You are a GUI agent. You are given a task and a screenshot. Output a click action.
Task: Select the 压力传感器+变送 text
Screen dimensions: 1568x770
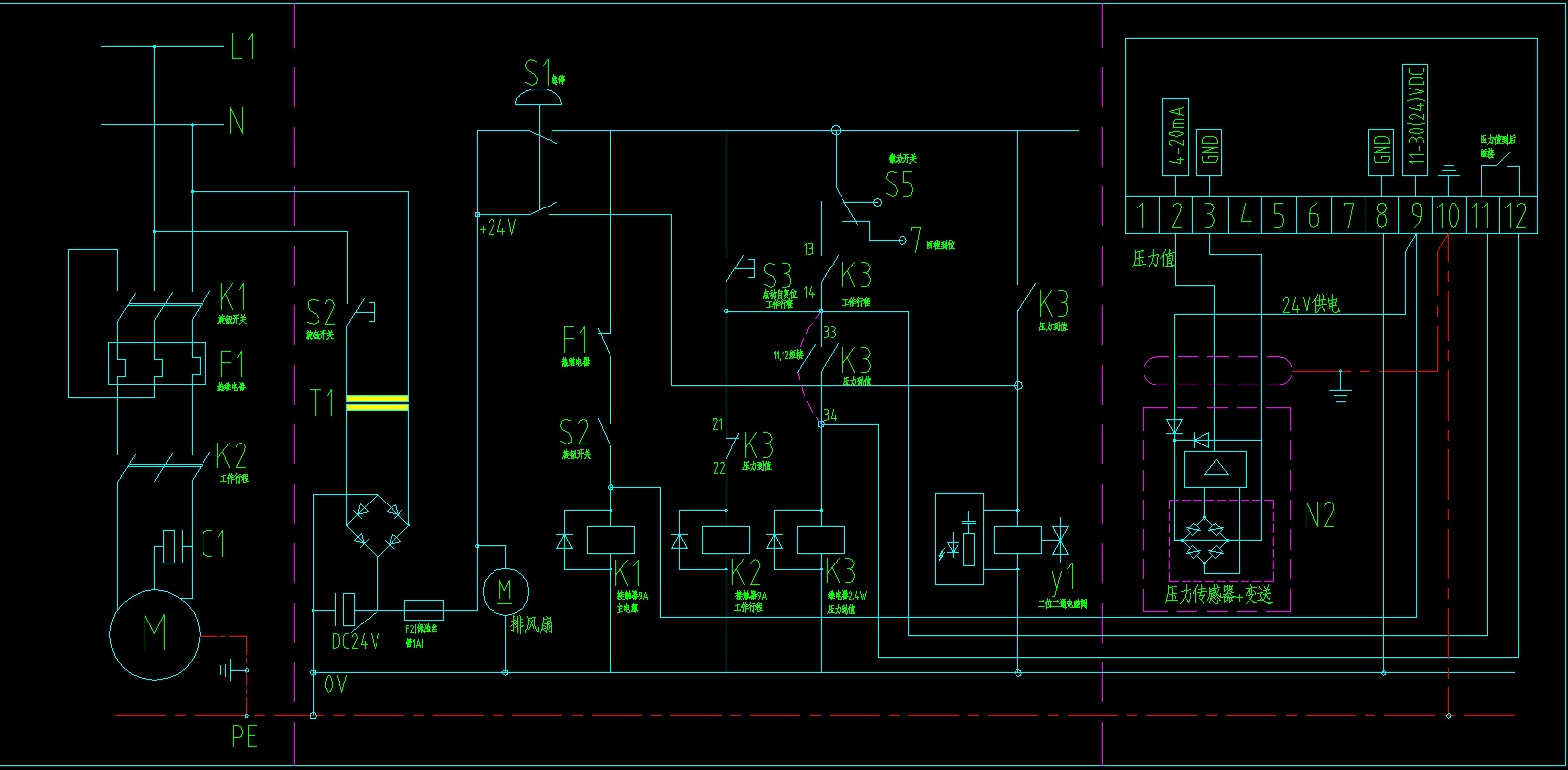pos(1219,594)
